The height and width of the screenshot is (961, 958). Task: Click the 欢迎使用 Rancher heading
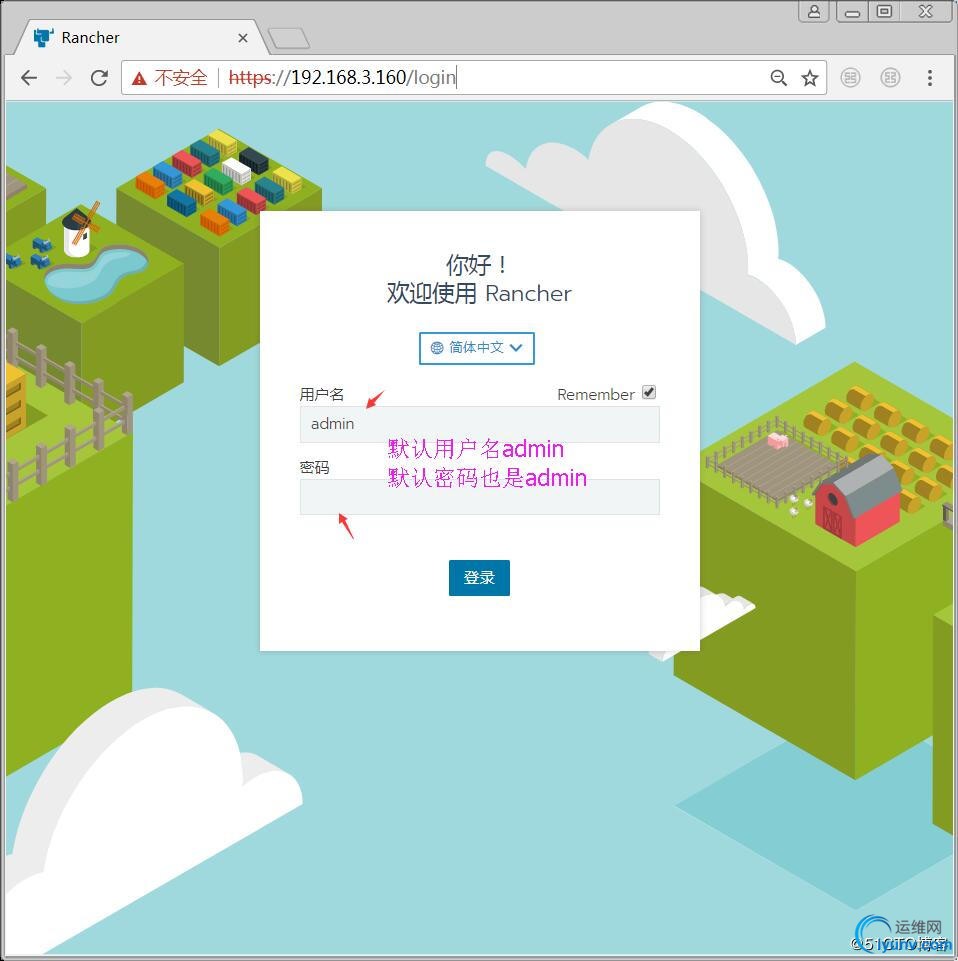click(479, 294)
